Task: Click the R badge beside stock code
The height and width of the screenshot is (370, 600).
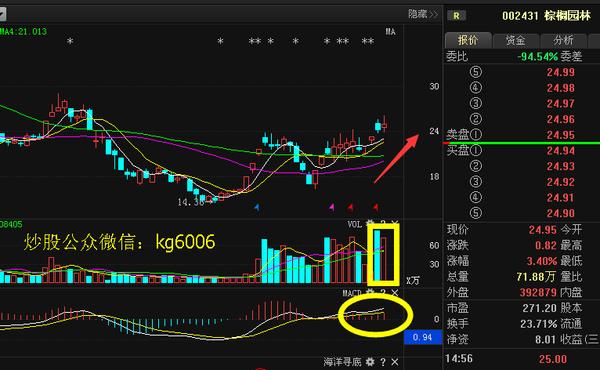Action: click(x=457, y=16)
